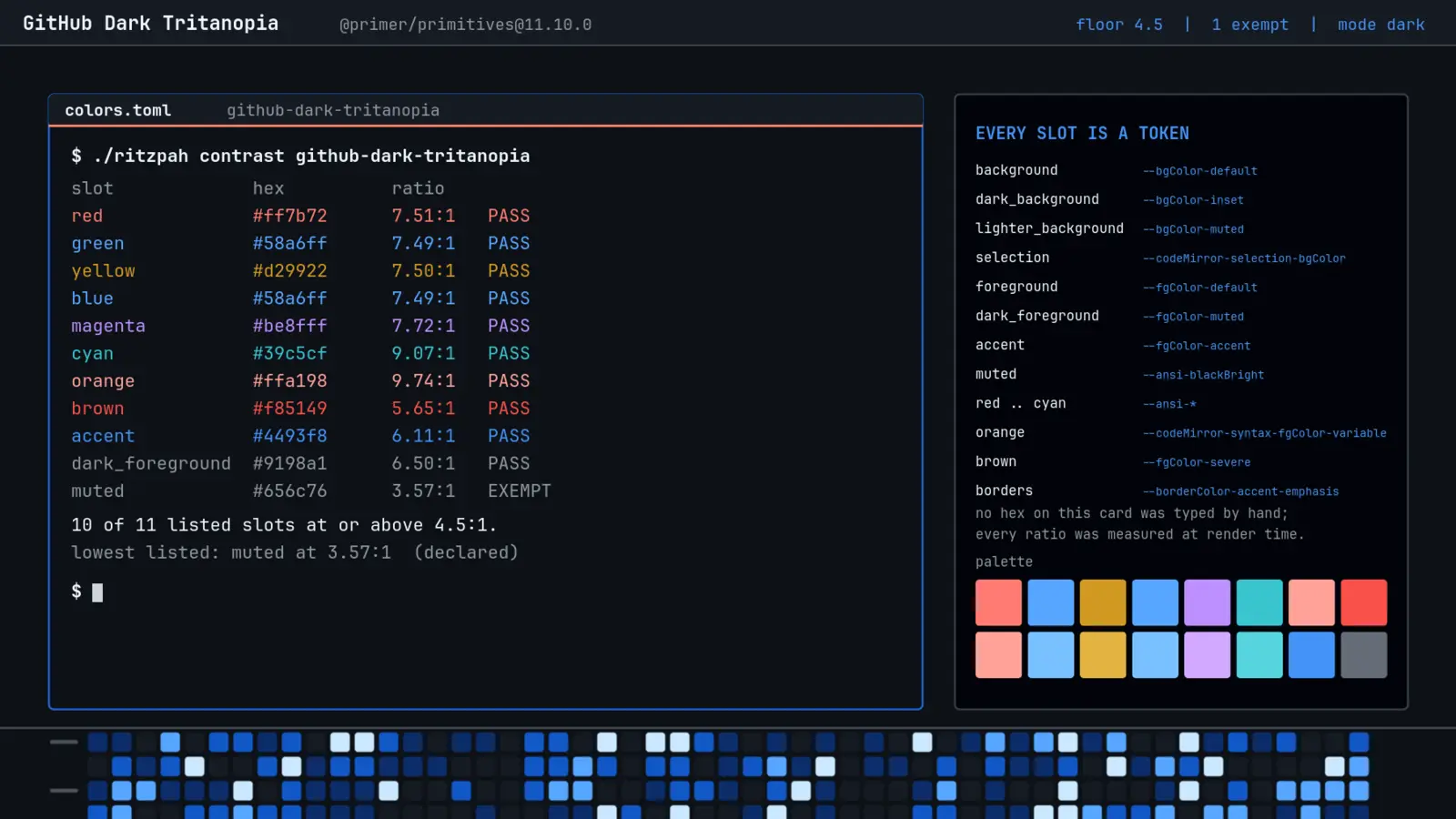Select the --codeMirror-selection-bgColor token

[x=1244, y=258]
